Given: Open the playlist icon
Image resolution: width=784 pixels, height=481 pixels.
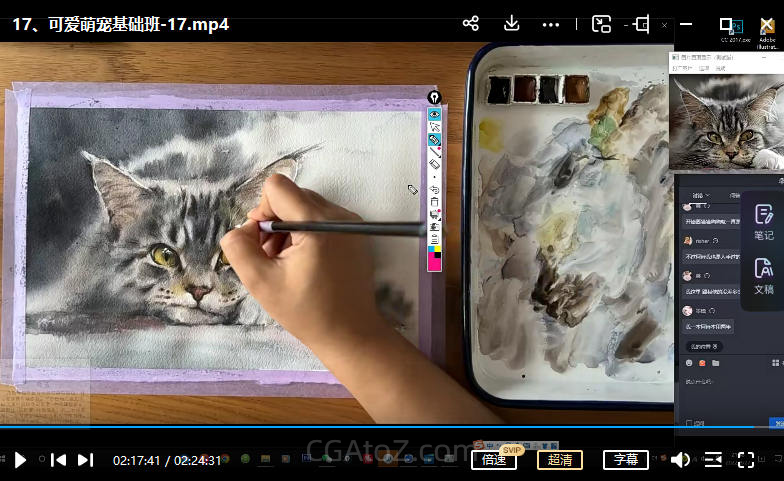Looking at the screenshot, I should 713,460.
